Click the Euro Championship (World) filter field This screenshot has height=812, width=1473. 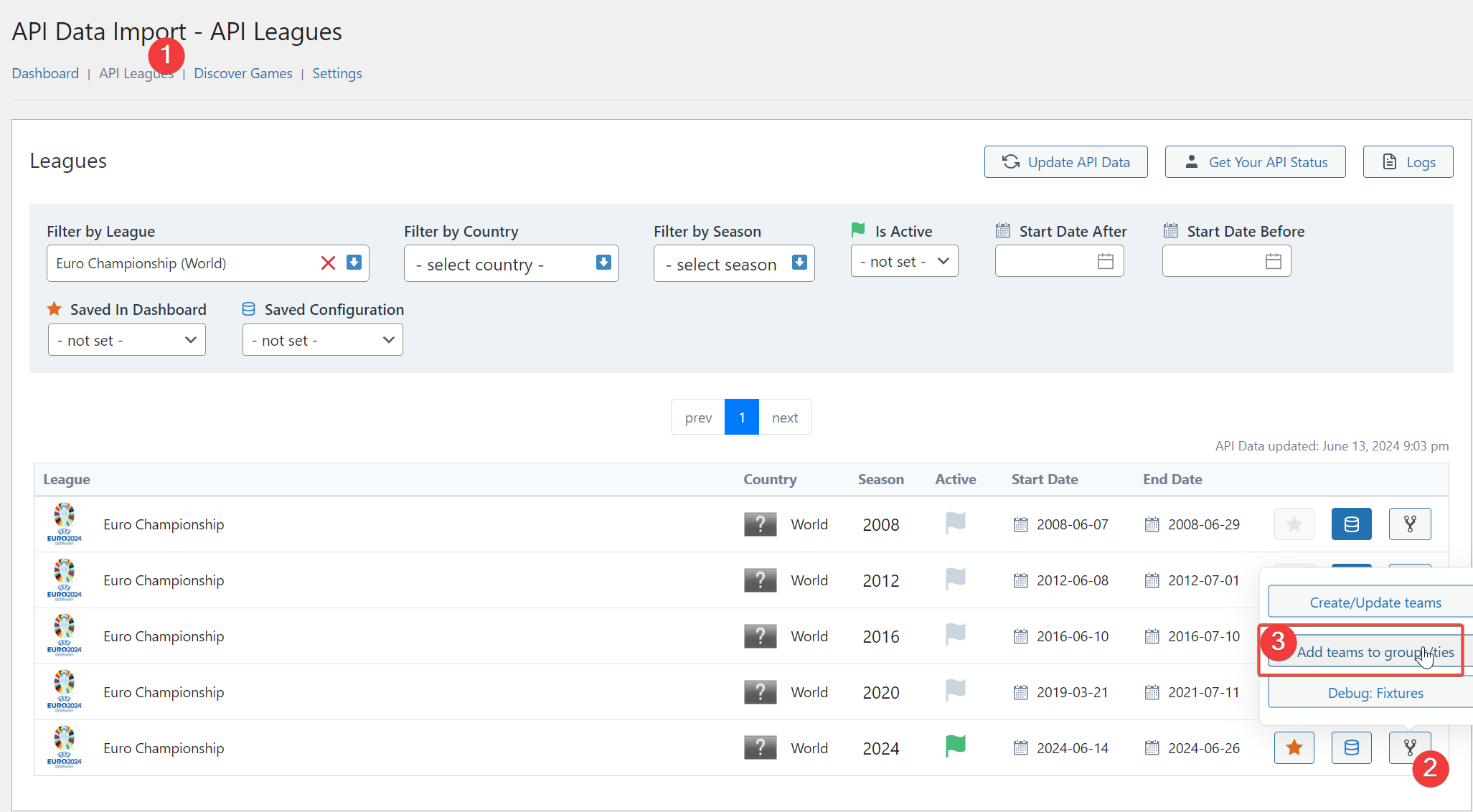[x=207, y=263]
